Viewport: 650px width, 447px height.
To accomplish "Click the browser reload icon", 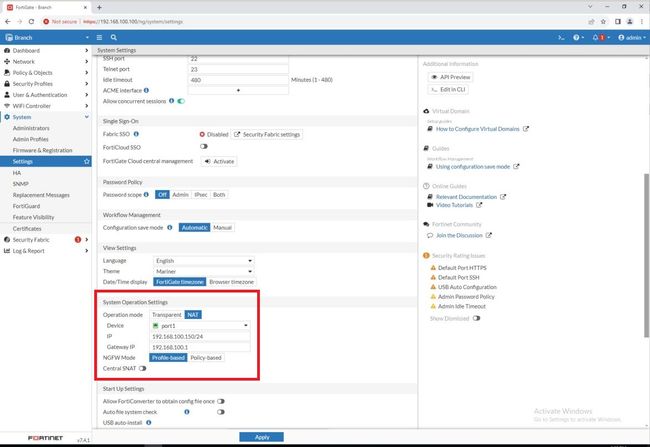I will (32, 22).
